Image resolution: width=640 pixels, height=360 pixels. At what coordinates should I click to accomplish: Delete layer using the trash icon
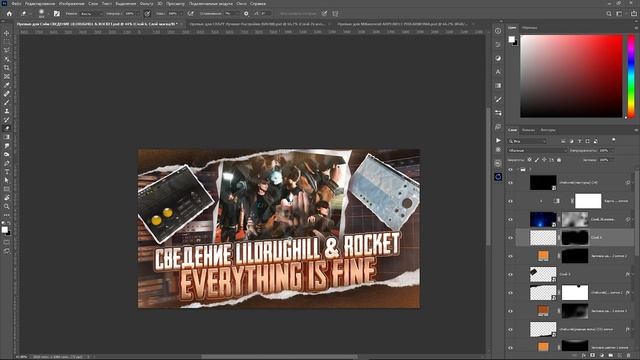(629, 356)
